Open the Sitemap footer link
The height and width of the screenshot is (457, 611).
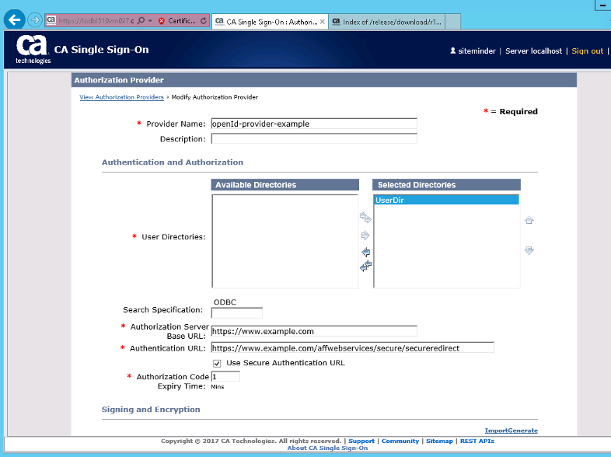(439, 441)
